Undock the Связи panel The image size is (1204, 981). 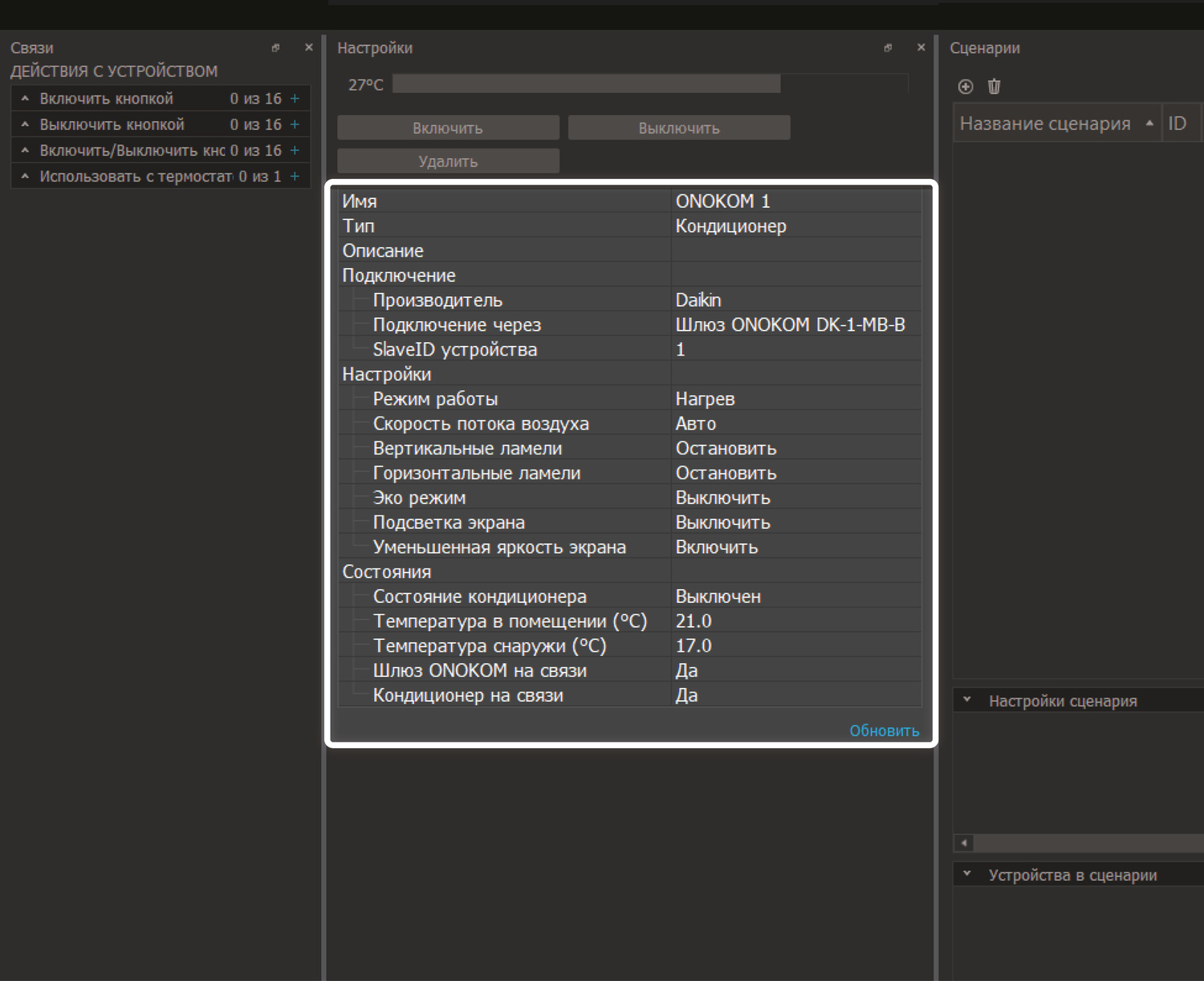click(x=275, y=48)
